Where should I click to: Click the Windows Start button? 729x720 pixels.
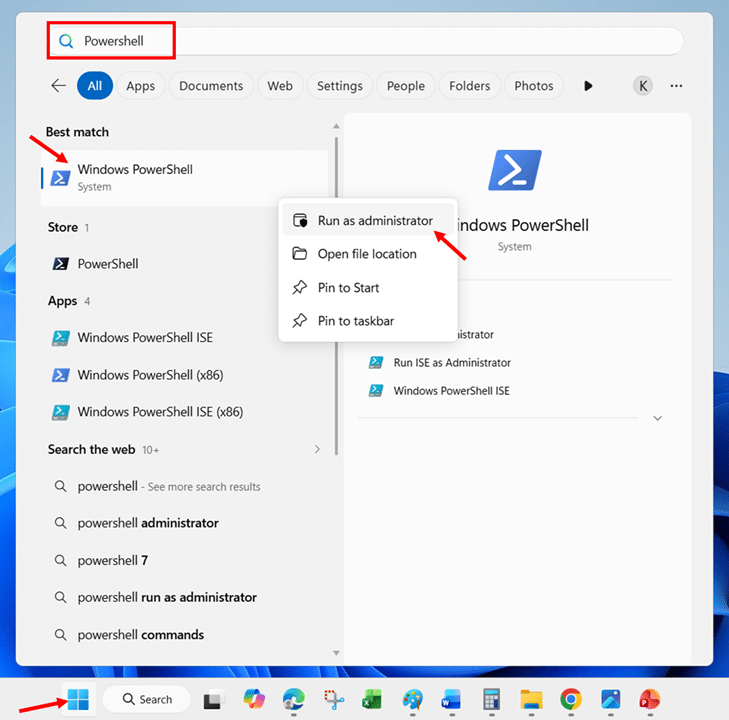click(x=77, y=699)
